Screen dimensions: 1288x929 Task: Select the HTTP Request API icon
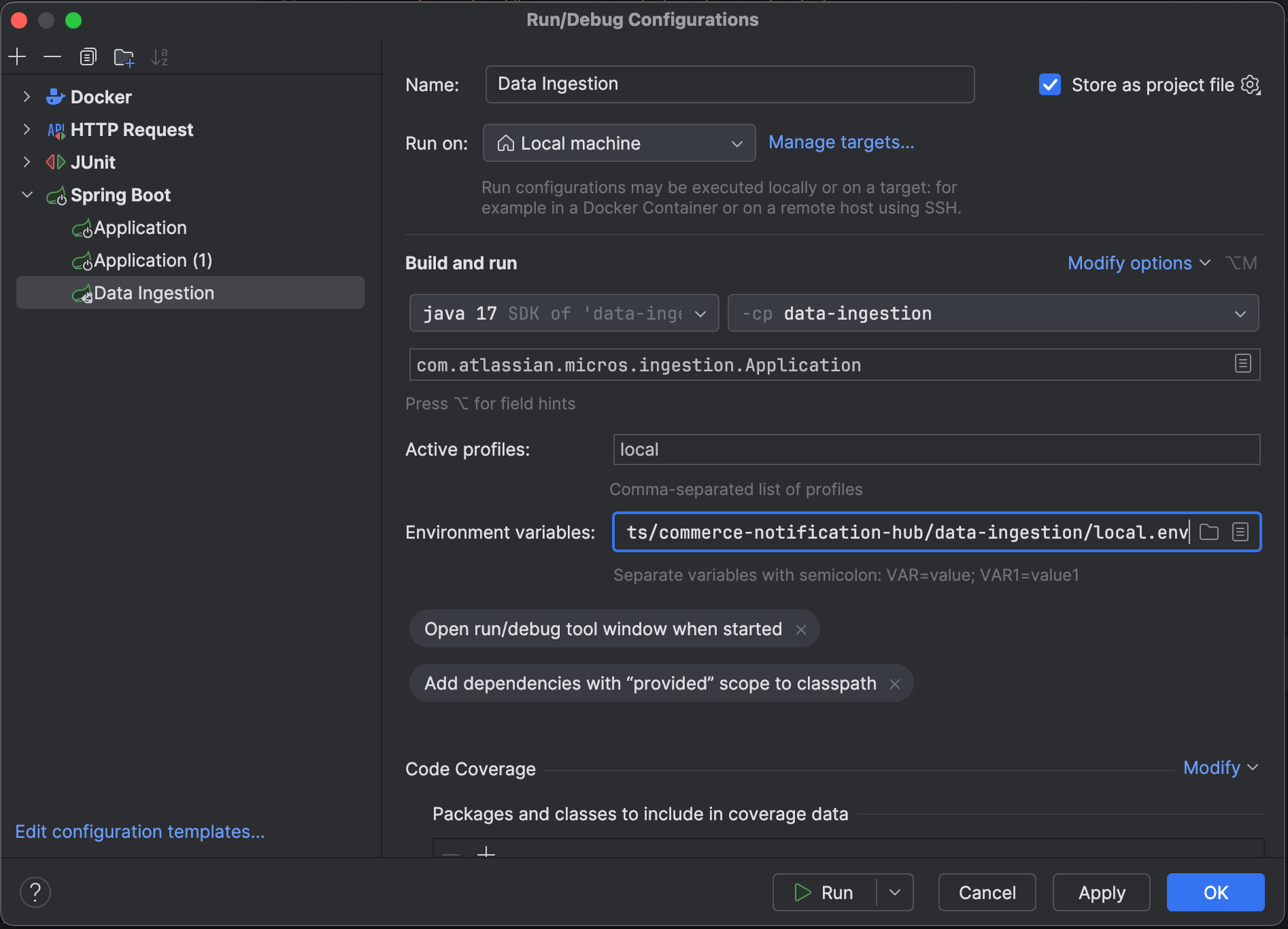(x=56, y=130)
